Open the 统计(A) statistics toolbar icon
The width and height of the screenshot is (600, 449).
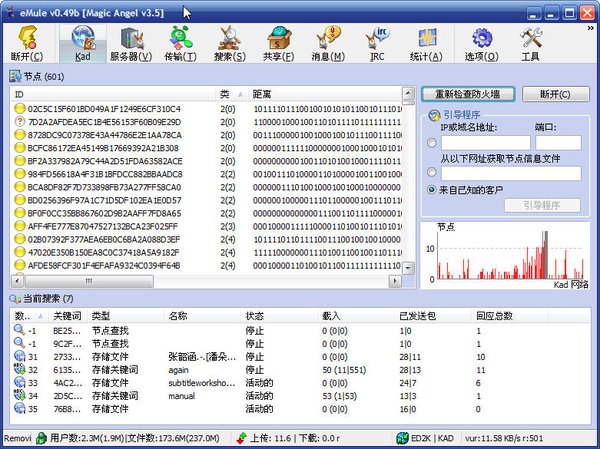[426, 43]
